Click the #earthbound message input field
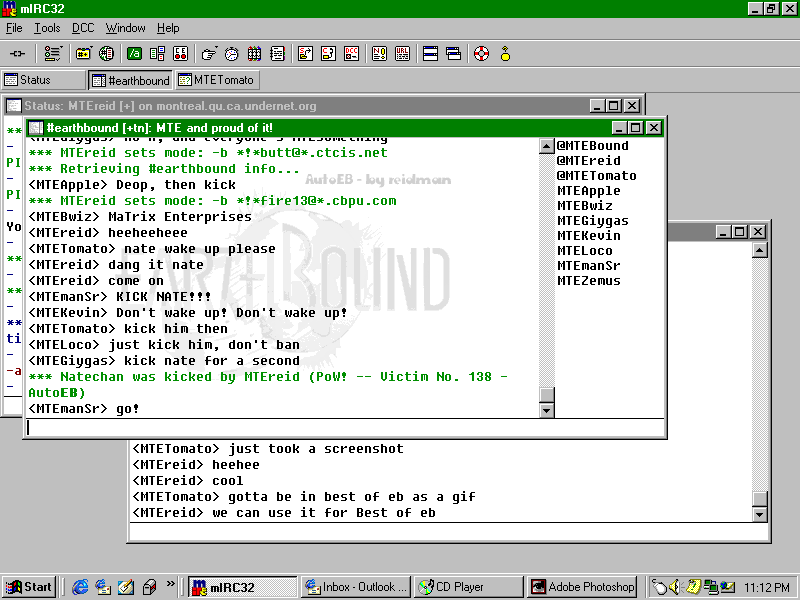This screenshot has width=800, height=600. [345, 428]
